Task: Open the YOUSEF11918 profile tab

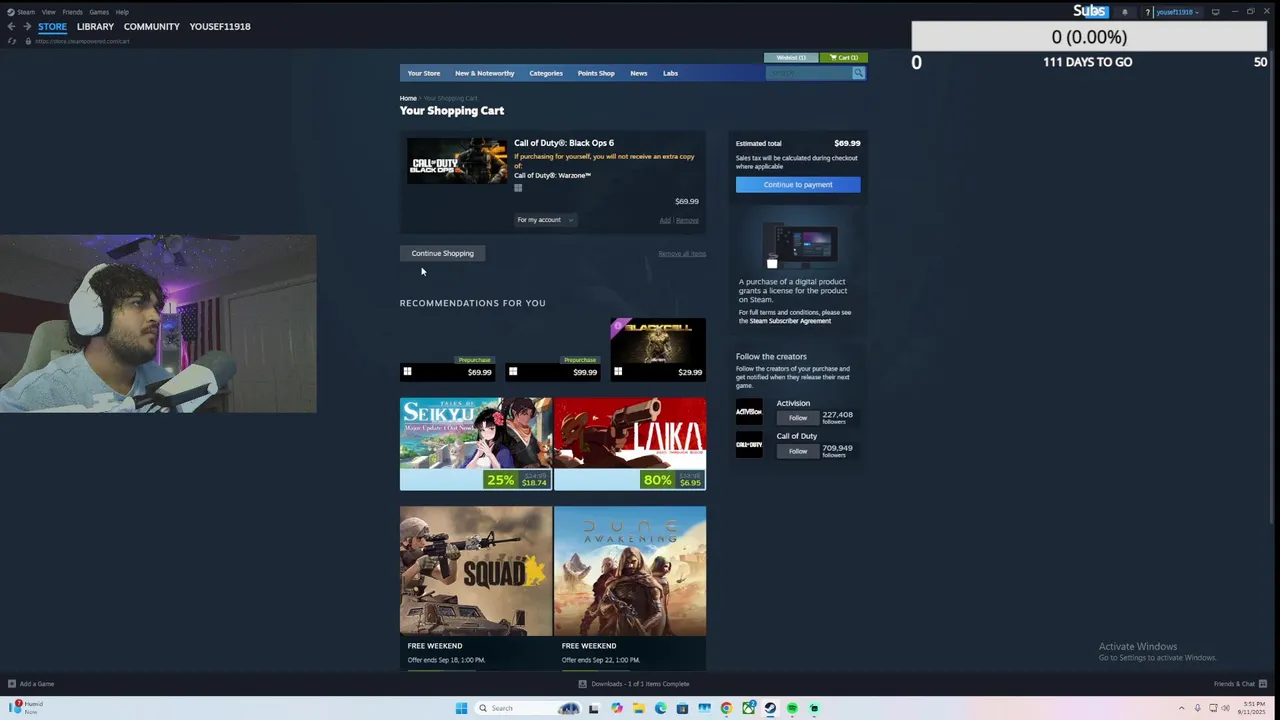Action: tap(220, 27)
